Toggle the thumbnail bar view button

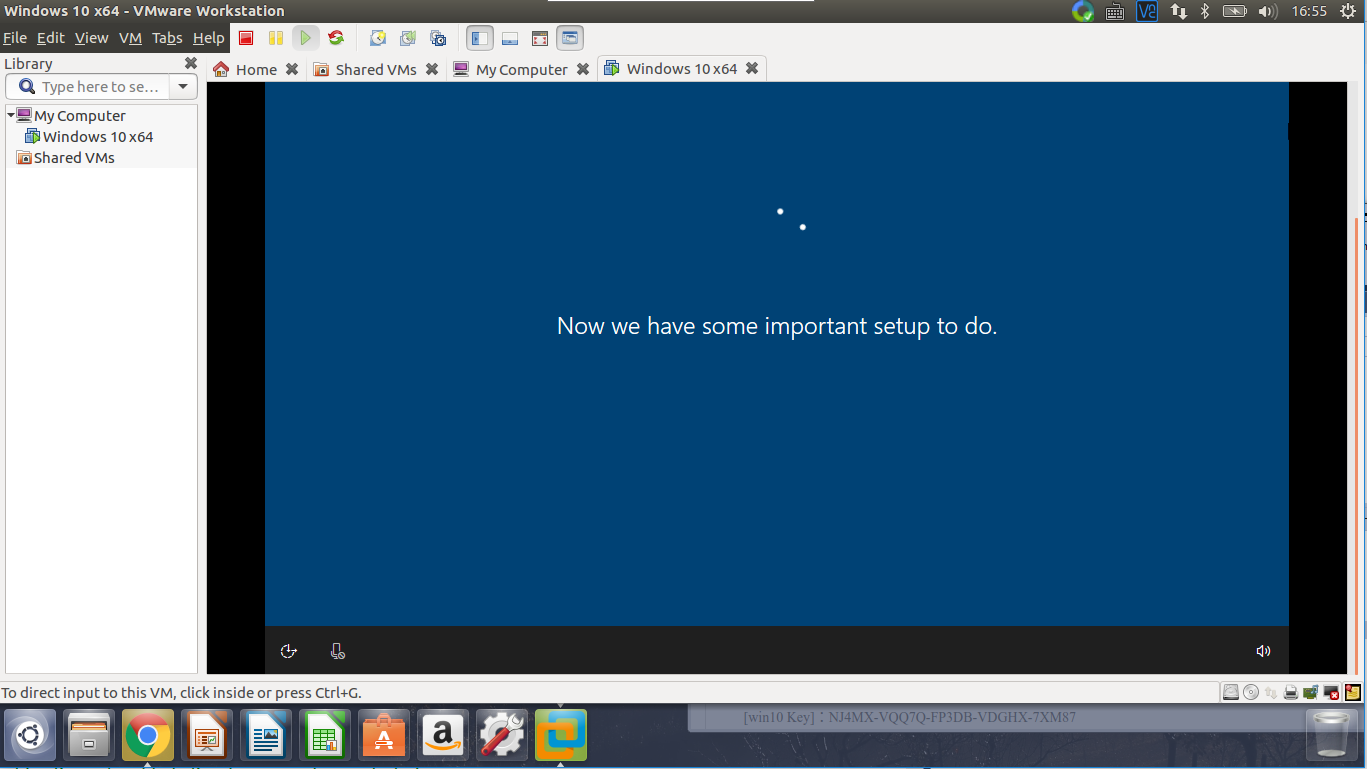click(510, 39)
